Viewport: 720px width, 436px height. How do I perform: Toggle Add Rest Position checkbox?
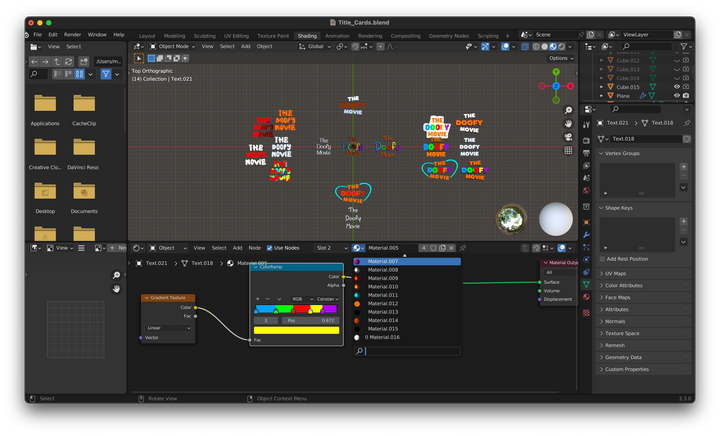602,259
